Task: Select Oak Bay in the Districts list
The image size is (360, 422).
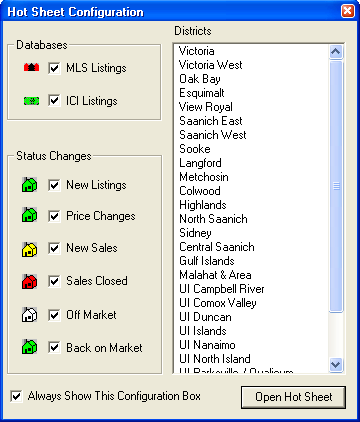Action: point(200,79)
